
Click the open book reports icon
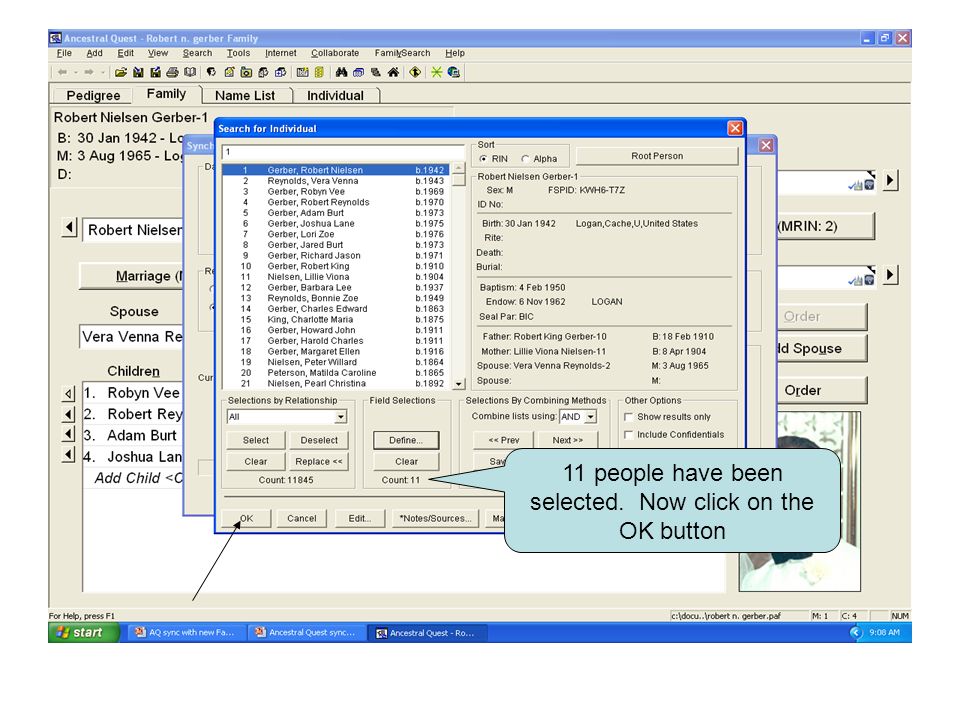pyautogui.click(x=190, y=72)
